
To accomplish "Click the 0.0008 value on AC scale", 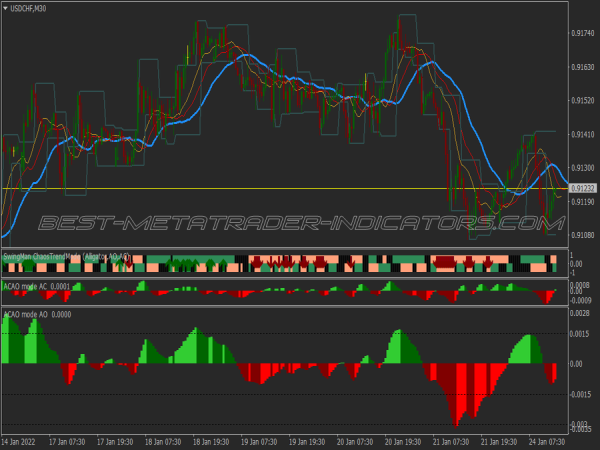I will (580, 285).
